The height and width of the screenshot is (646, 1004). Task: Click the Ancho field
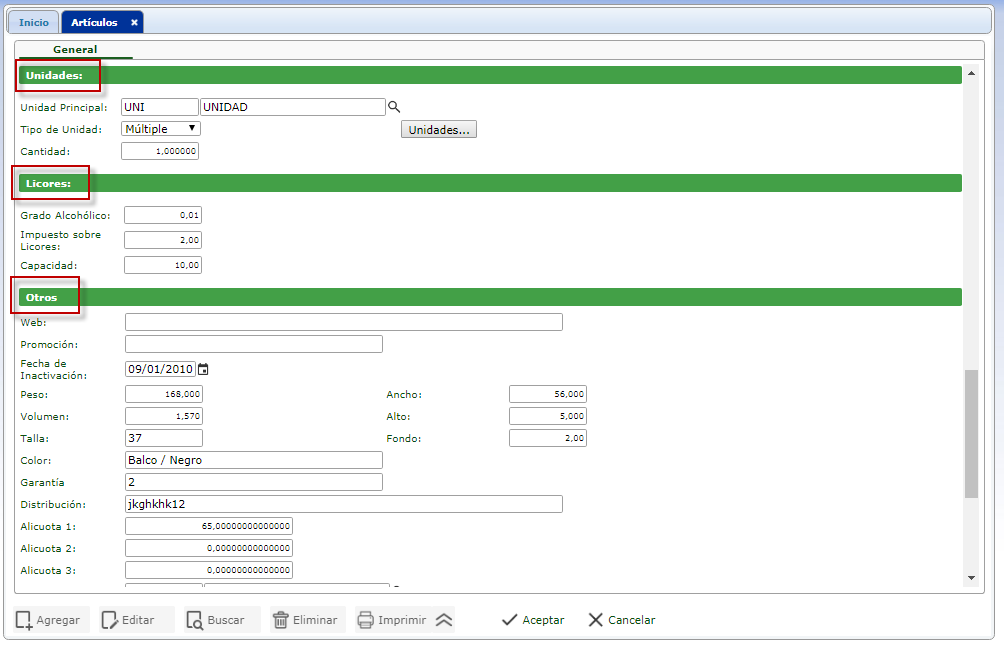tap(548, 394)
